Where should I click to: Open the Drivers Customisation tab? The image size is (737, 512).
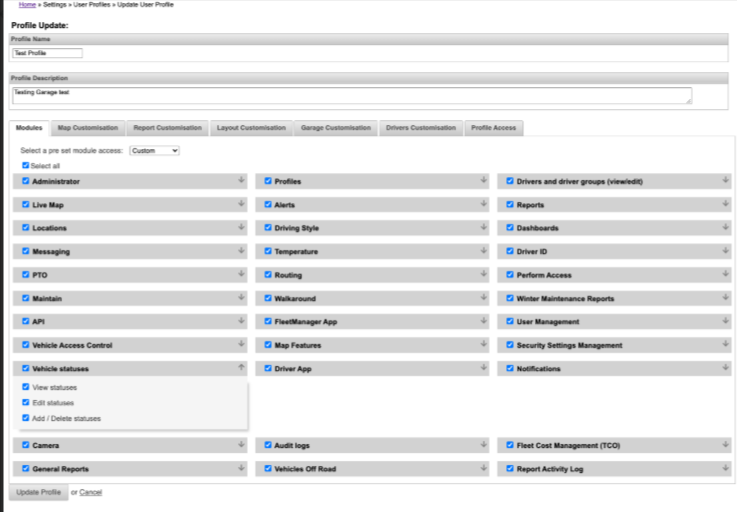coord(421,128)
